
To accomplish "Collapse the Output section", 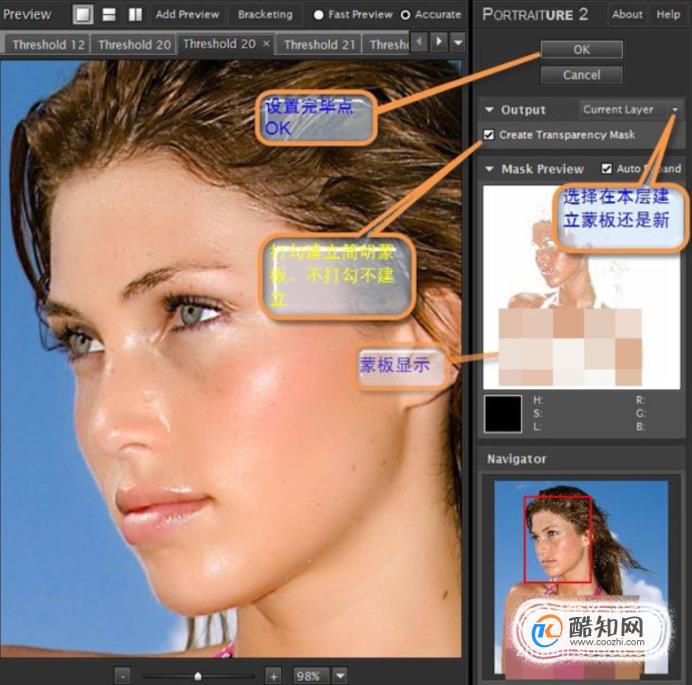I will coord(489,109).
